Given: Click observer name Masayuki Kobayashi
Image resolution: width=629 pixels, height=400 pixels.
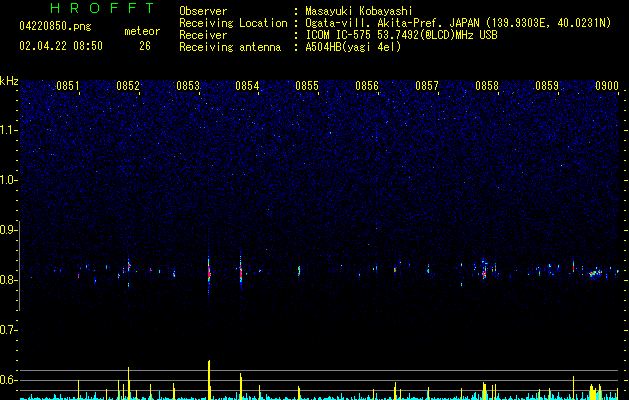Looking at the screenshot, I should 359,11.
